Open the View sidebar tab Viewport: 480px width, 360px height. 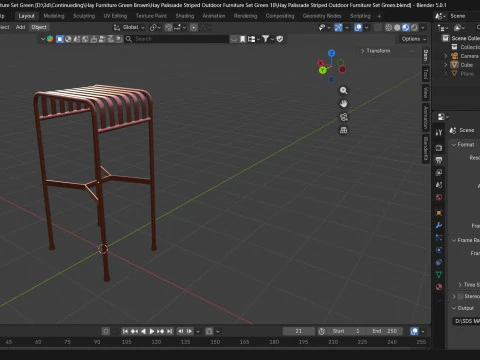click(426, 93)
